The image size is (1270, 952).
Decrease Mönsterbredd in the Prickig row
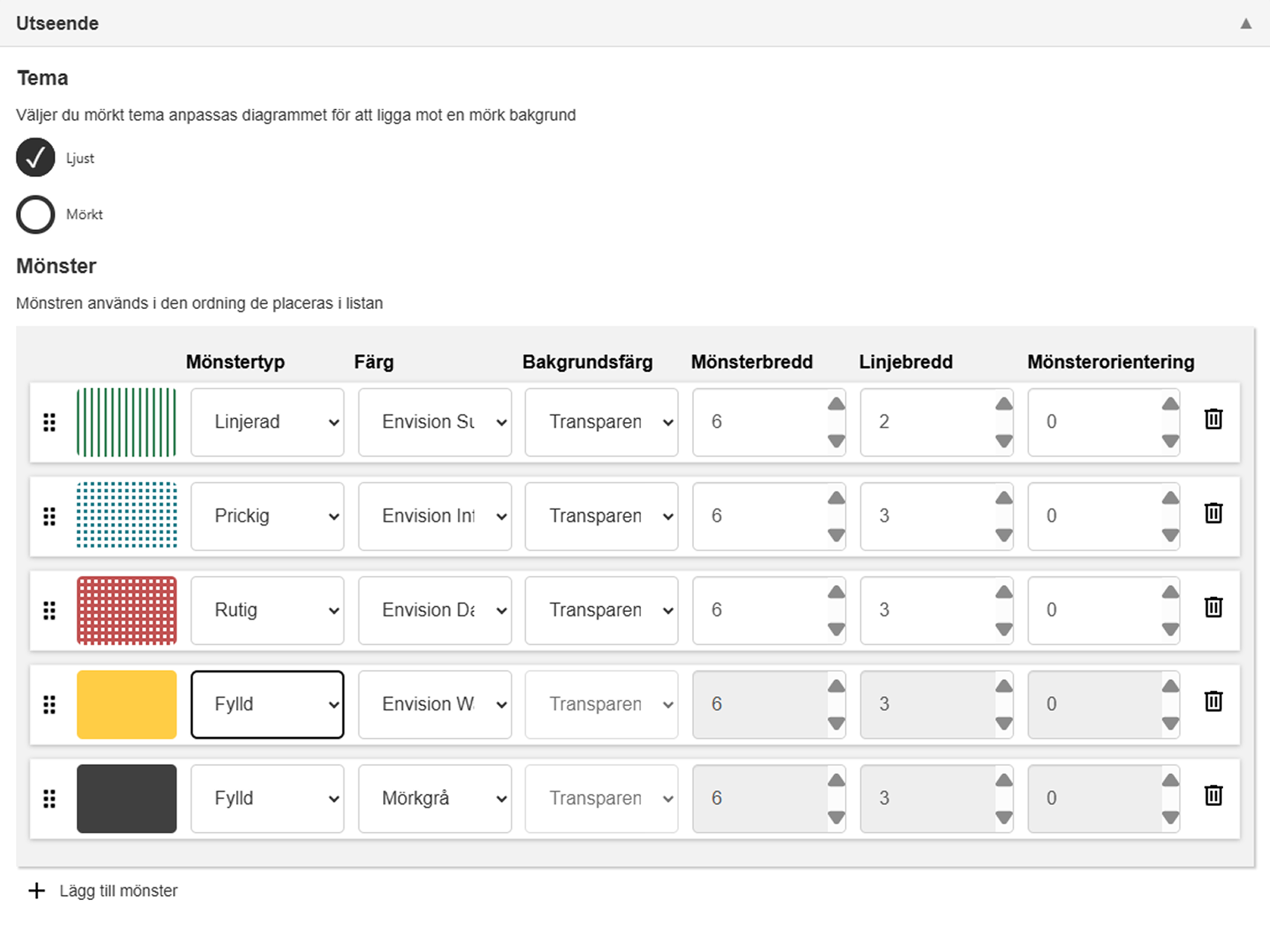[836, 535]
